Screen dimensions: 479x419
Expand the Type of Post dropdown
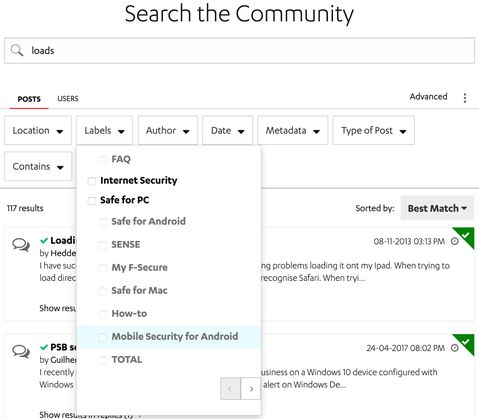click(374, 130)
